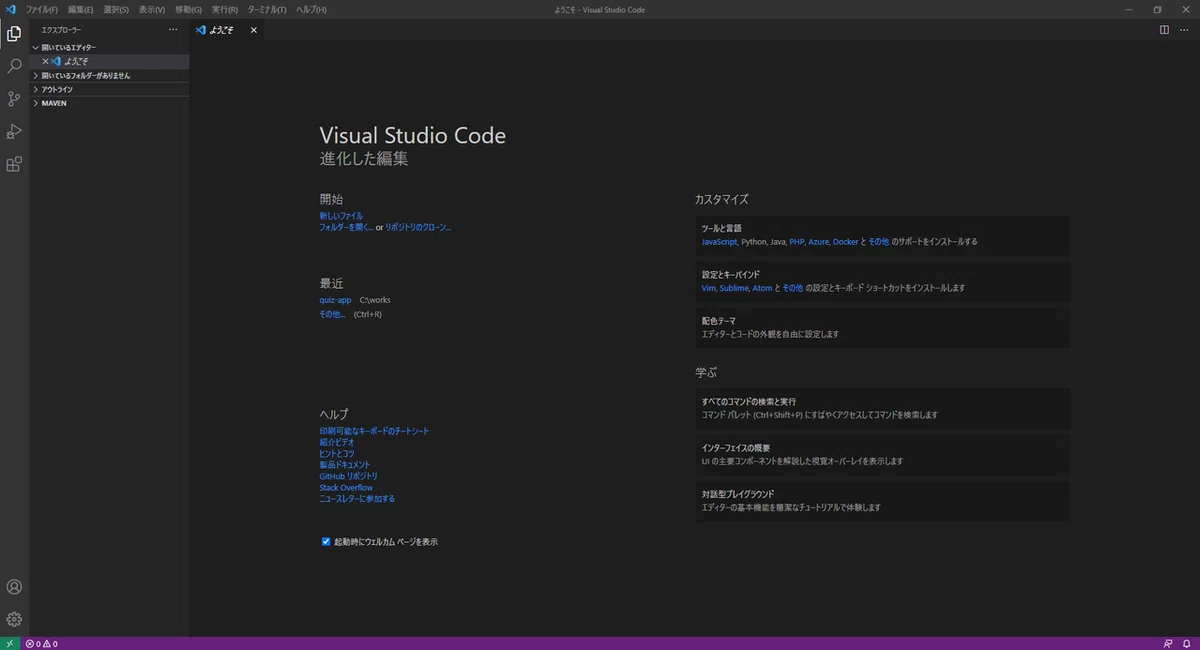Click その他 link in 設定とキーバインド row
Image resolution: width=1200 pixels, height=650 pixels.
[792, 288]
